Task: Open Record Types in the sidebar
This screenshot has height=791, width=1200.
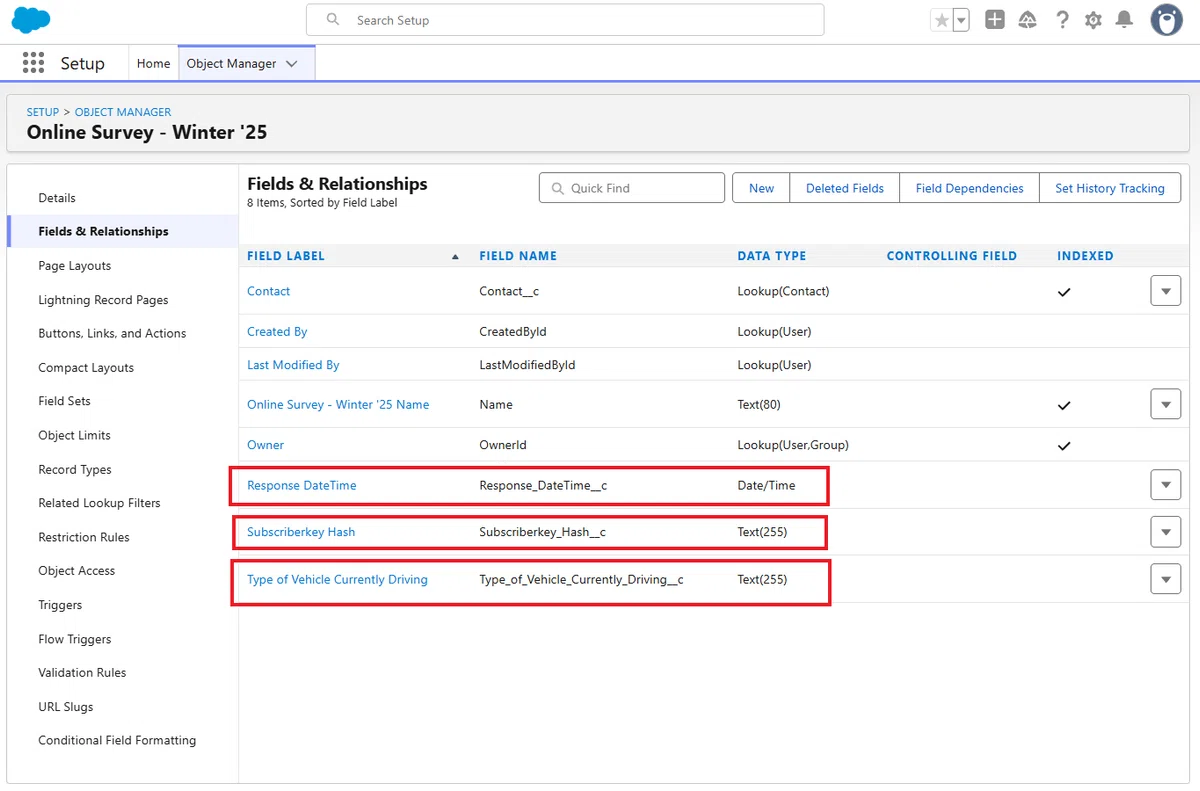Action: tap(75, 469)
